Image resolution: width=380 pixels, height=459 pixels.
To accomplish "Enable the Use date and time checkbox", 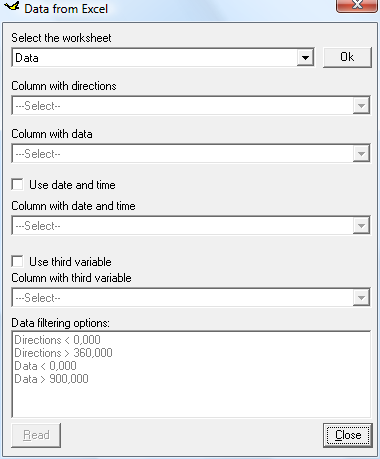I will [x=17, y=184].
